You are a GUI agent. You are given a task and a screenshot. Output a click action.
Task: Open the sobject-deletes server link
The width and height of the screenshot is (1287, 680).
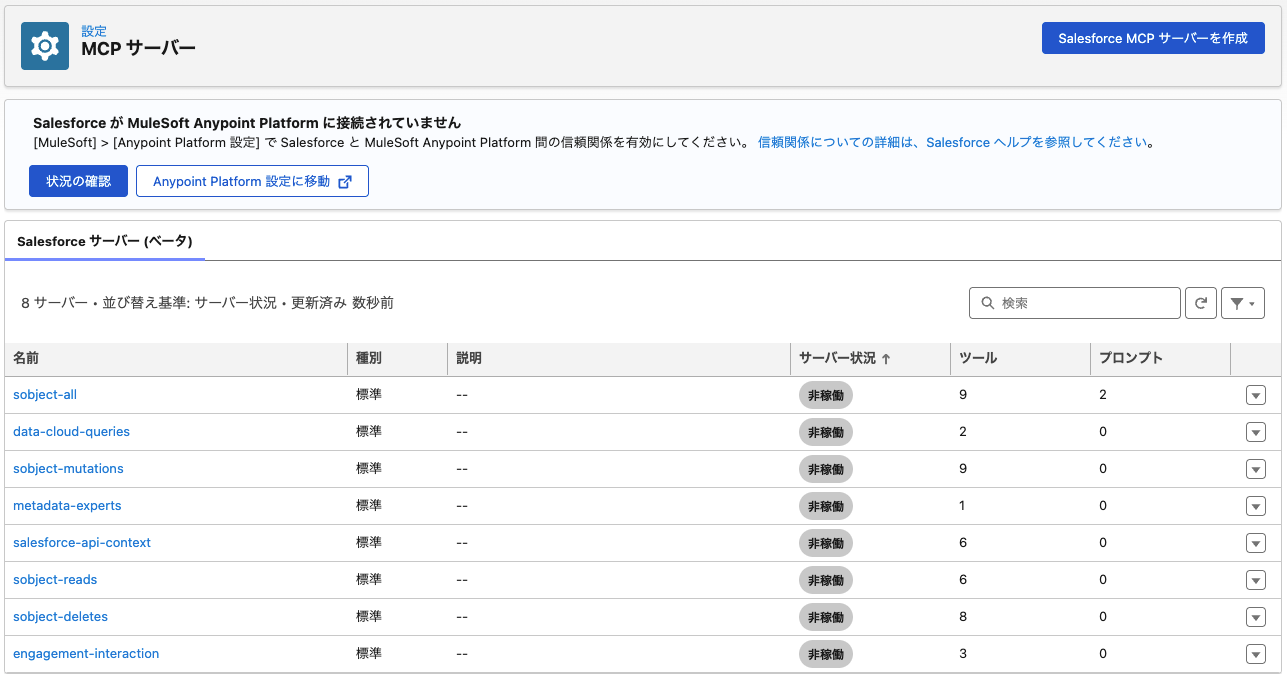(x=60, y=617)
